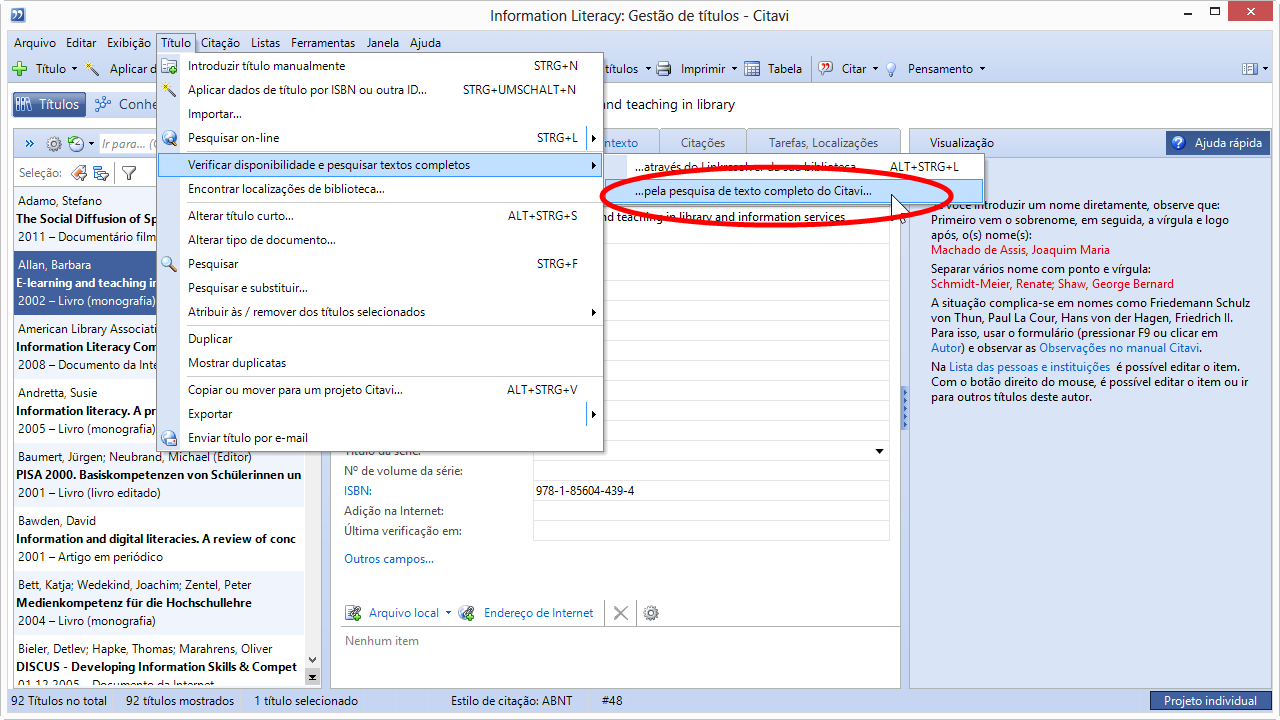This screenshot has width=1280, height=720.
Task: Open the Arquivo local dropdown arrow
Action: click(448, 613)
